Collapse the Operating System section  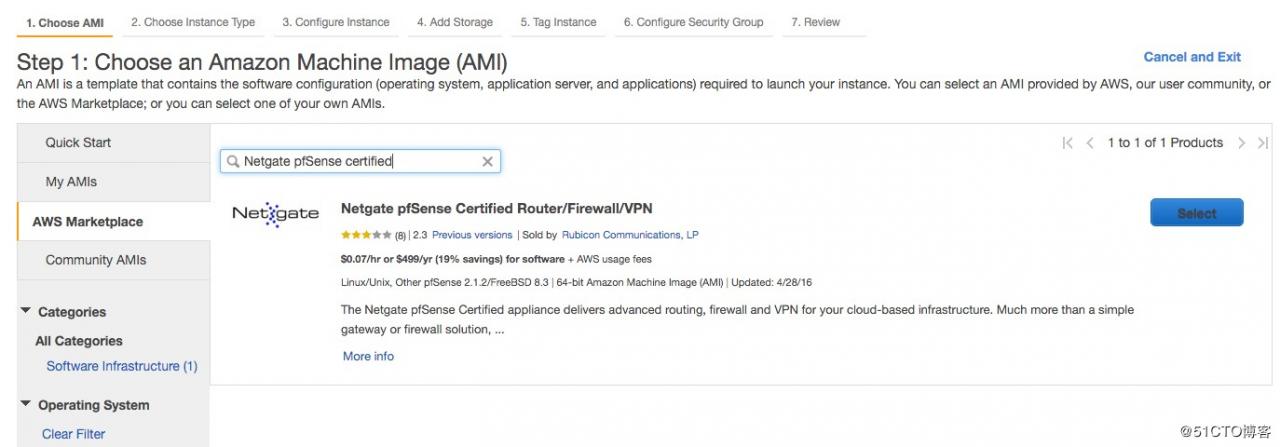26,405
